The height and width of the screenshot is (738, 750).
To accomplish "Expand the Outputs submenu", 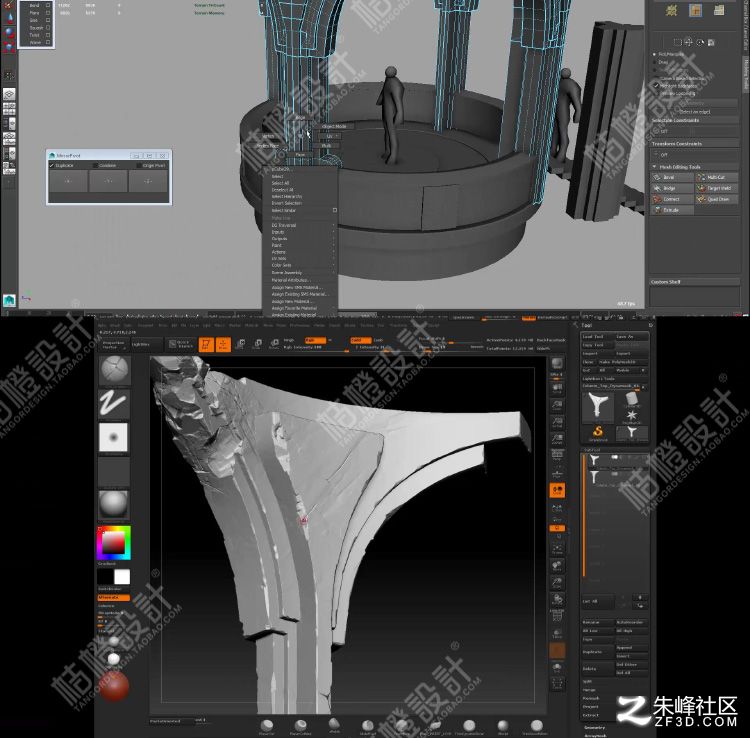I will (300, 239).
